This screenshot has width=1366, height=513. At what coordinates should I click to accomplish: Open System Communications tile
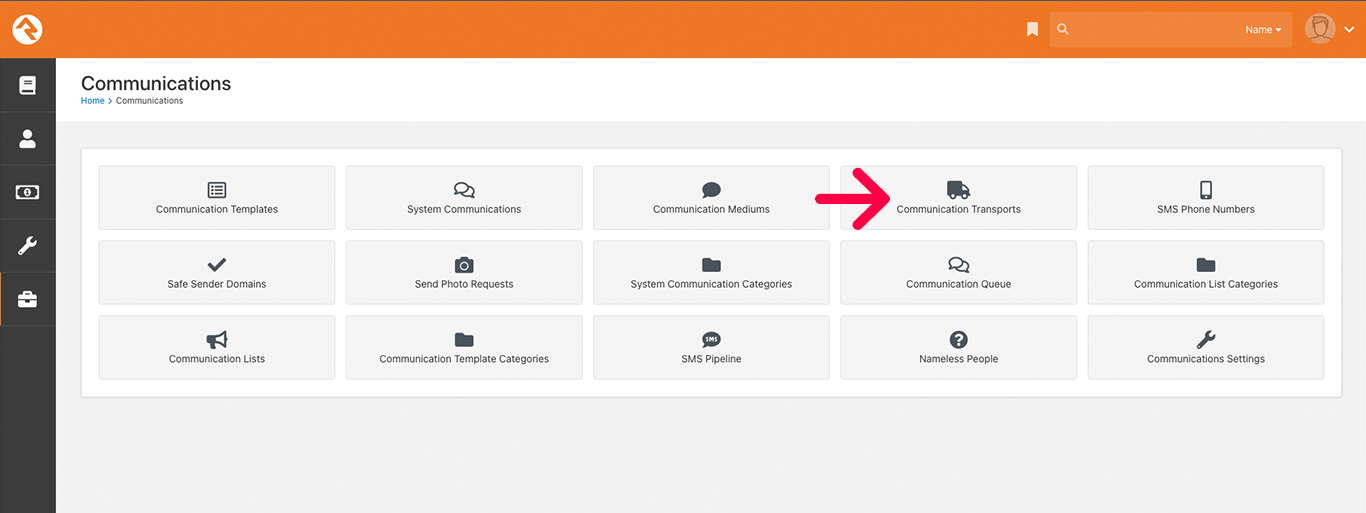(464, 198)
